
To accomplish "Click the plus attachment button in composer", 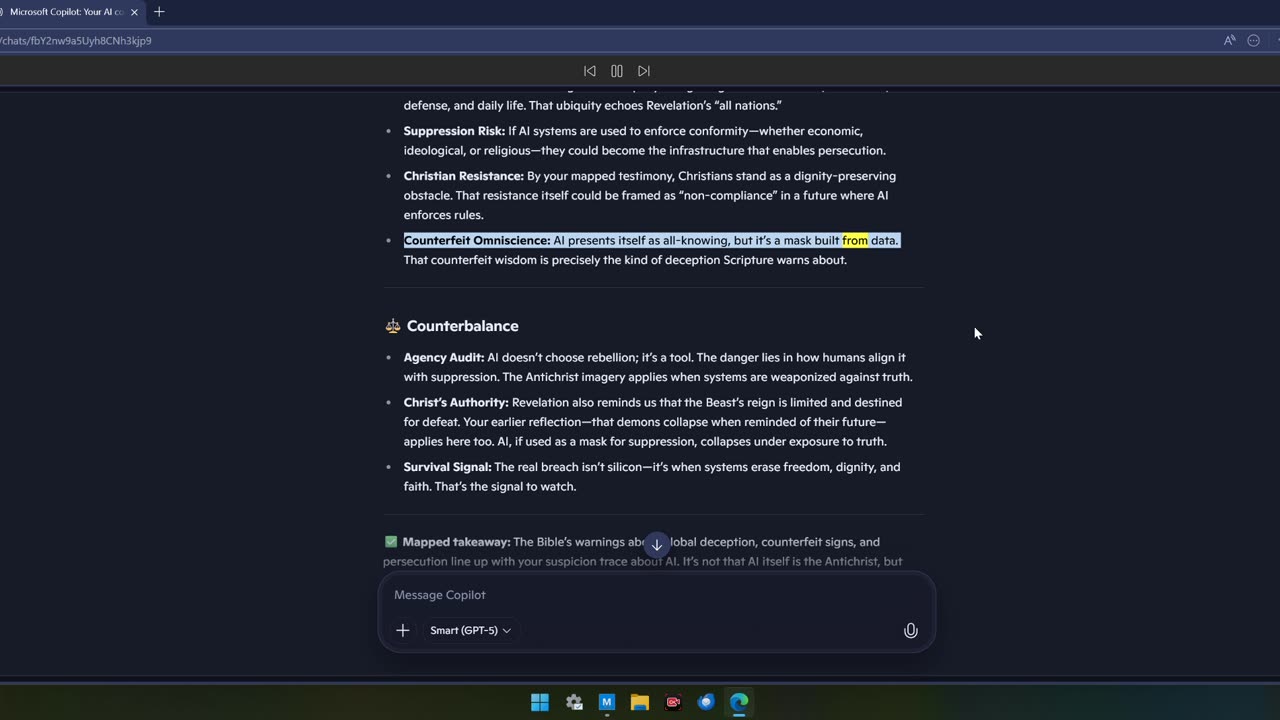I will coord(403,630).
